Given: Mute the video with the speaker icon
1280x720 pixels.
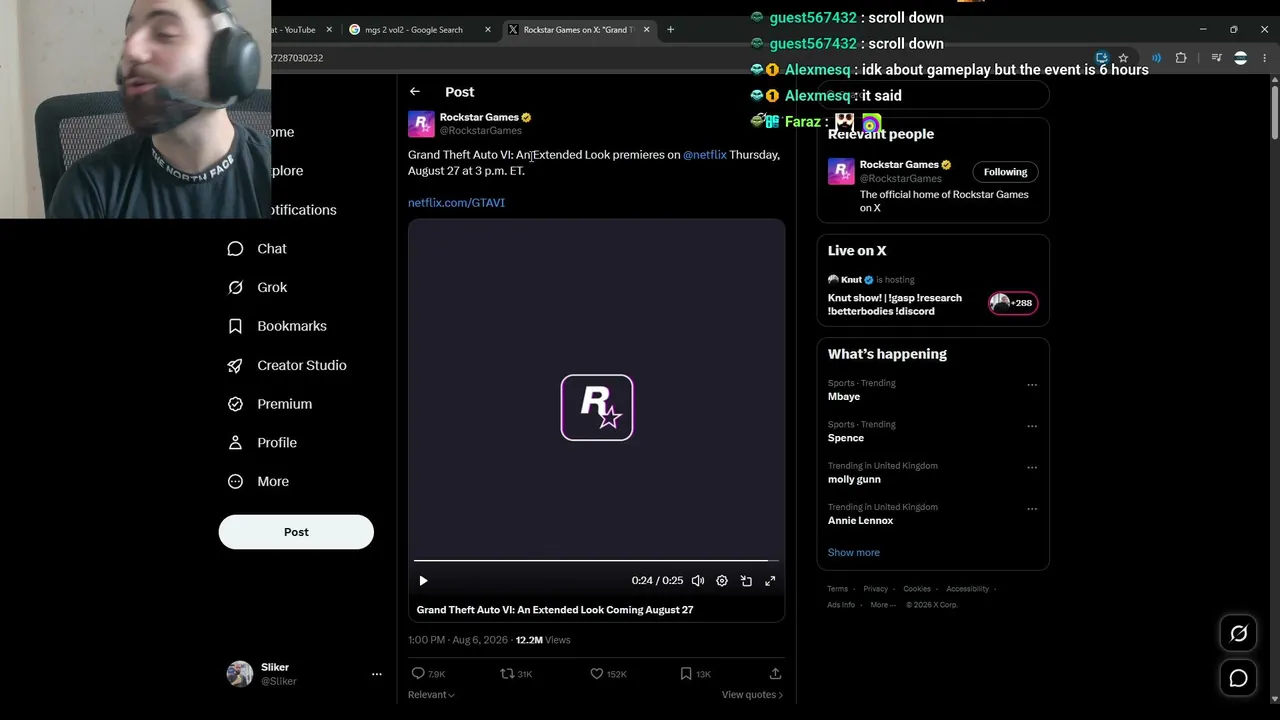Looking at the screenshot, I should 698,581.
